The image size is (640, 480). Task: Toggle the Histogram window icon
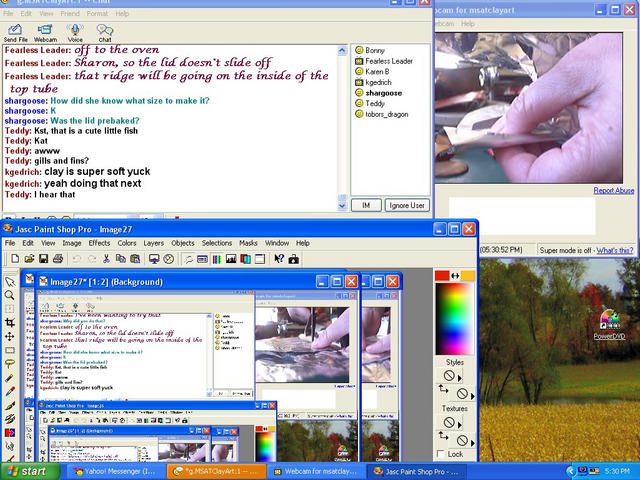tap(231, 259)
